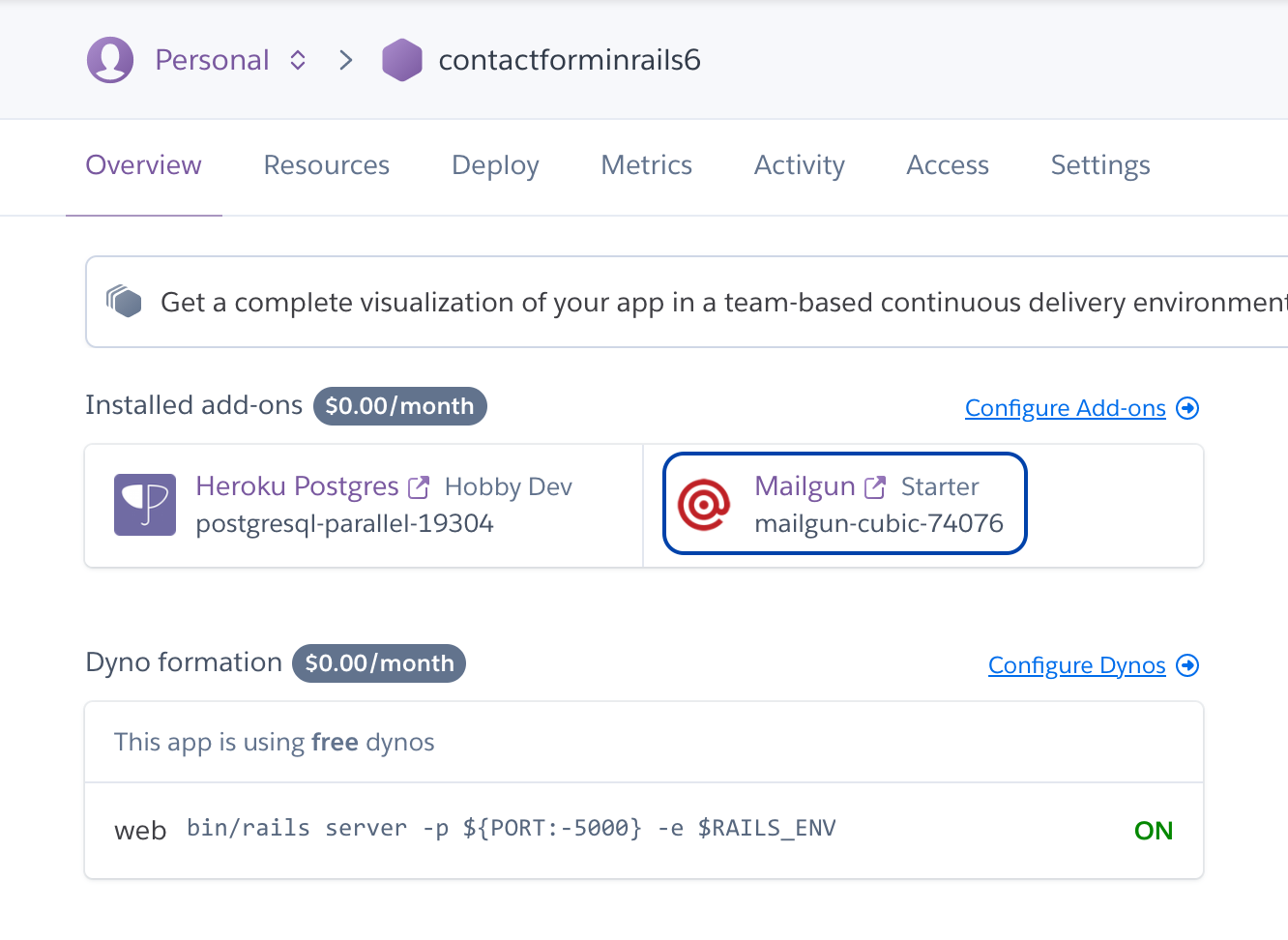Image resolution: width=1288 pixels, height=940 pixels.
Task: Click the contactforminrails6 app name
Action: (570, 60)
